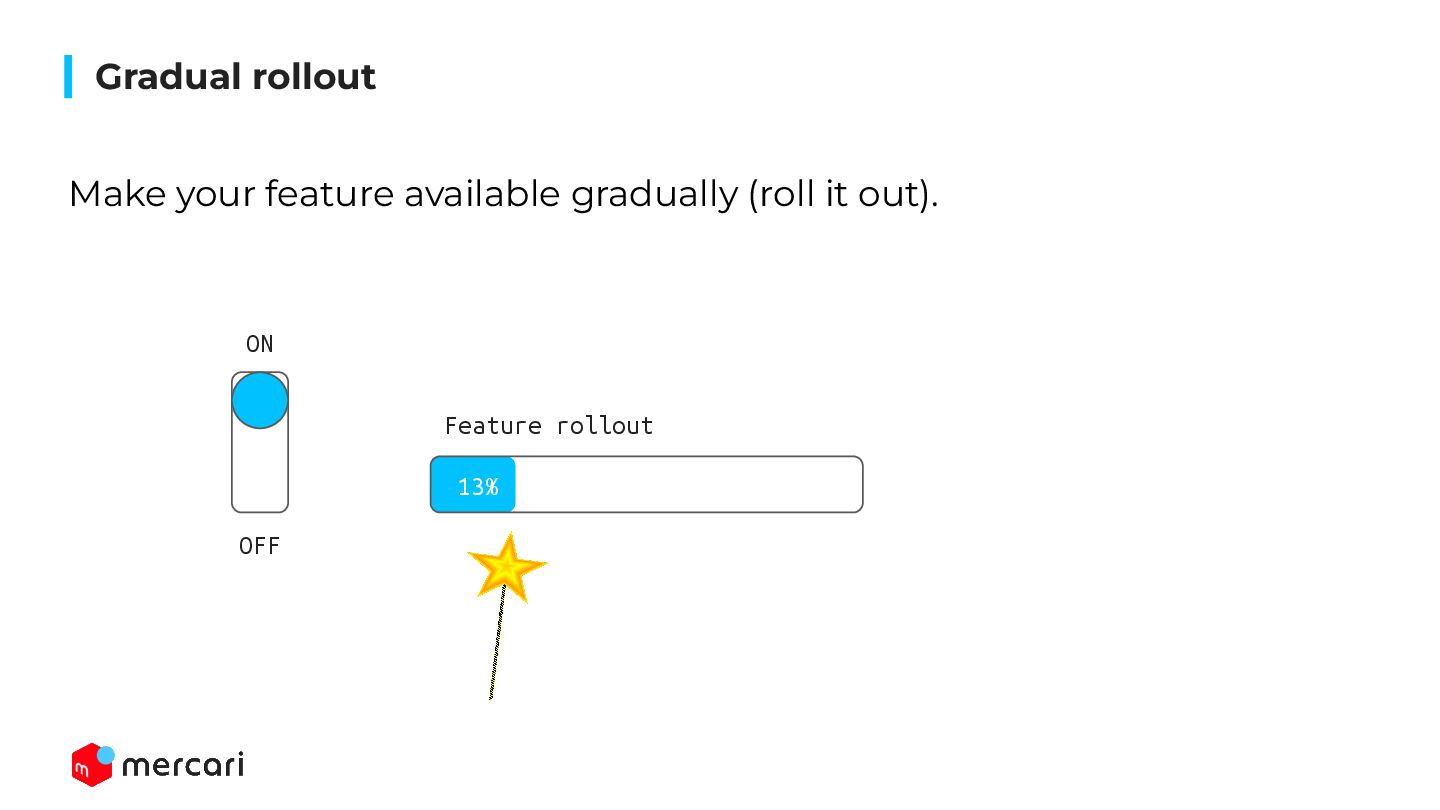Click the empty lower part of the ON/OFF switch
Screen dimensions: 1440x810
coord(260,470)
